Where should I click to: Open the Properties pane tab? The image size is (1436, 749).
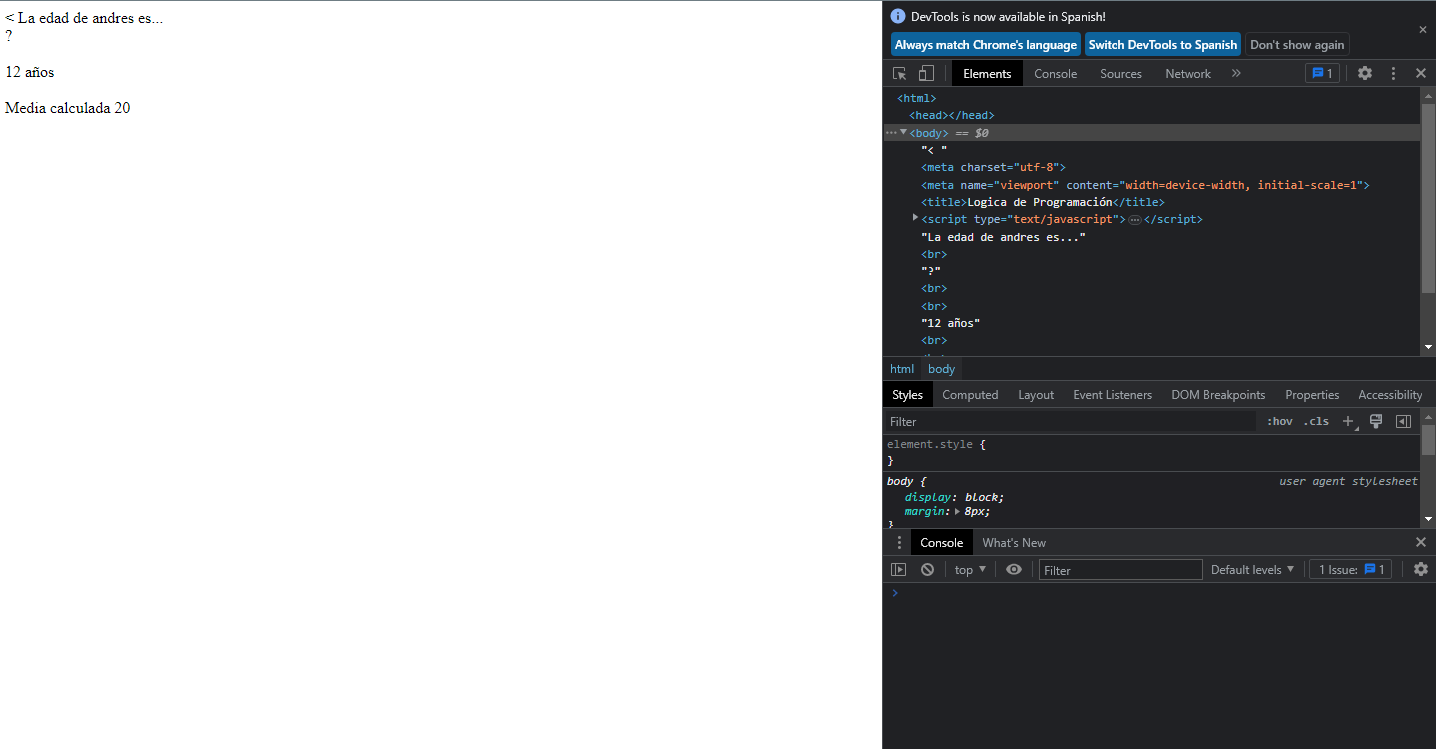1312,394
